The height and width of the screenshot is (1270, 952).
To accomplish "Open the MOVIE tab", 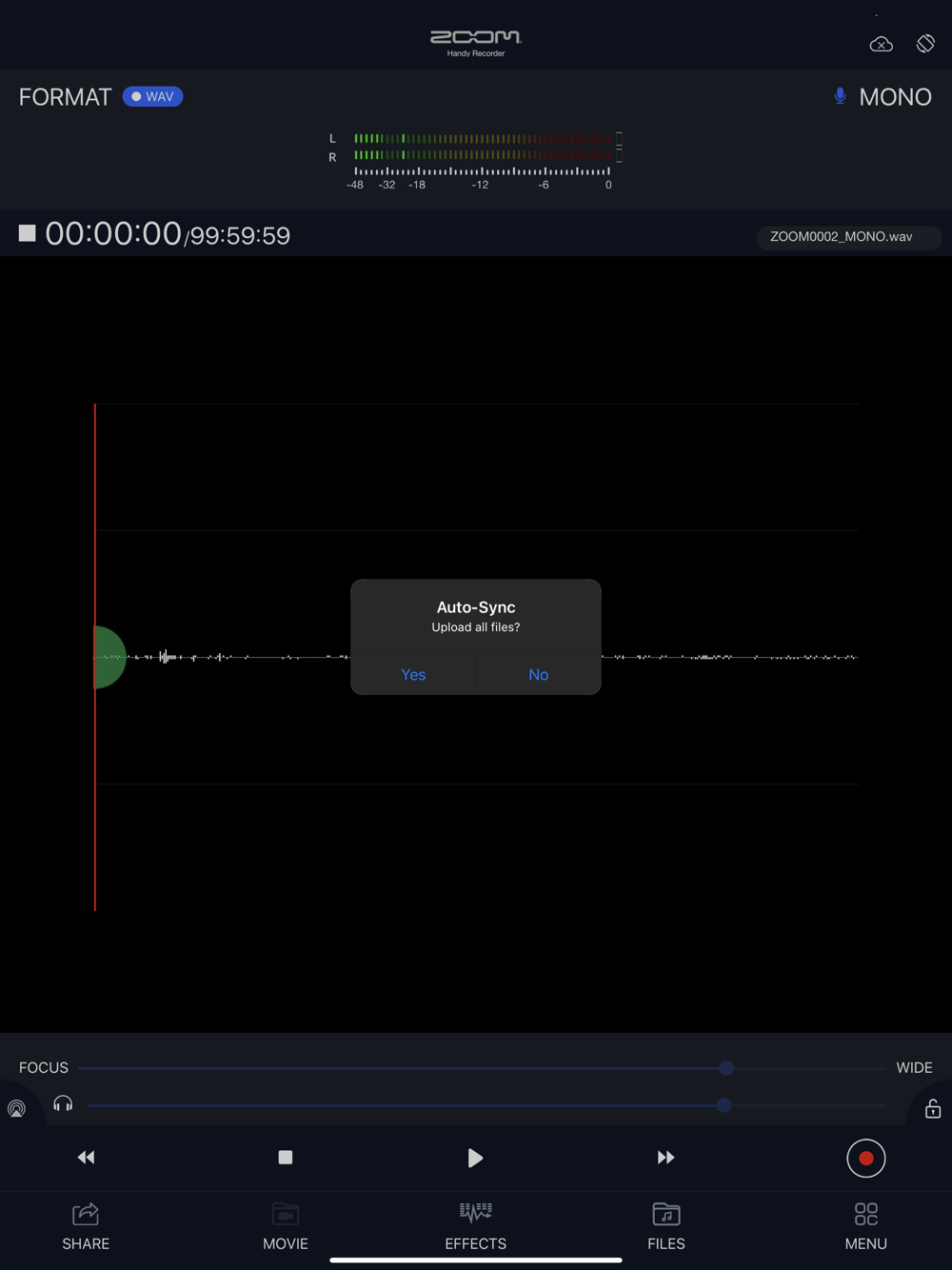I will point(286,1226).
